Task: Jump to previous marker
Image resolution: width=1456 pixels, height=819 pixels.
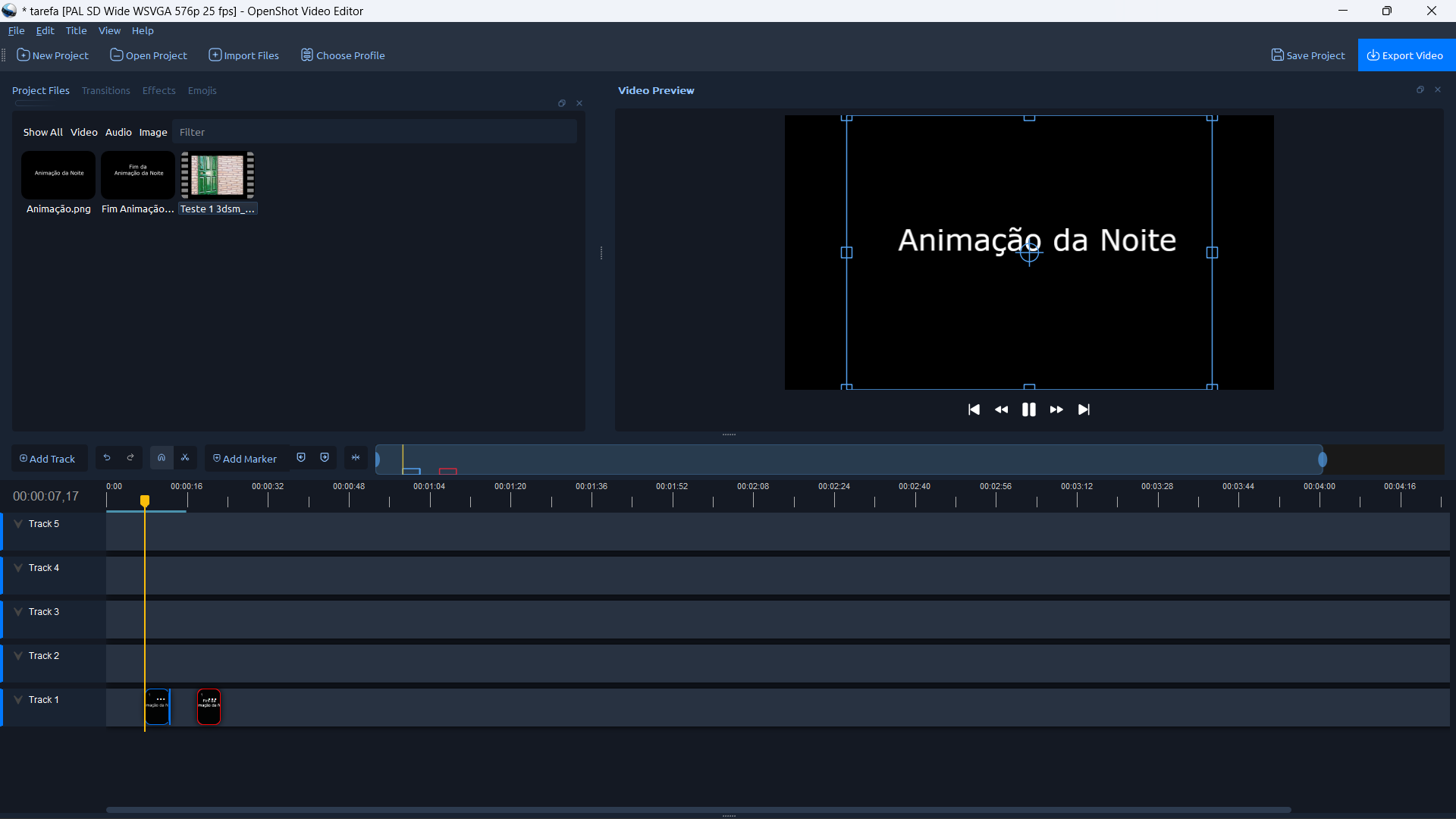Action: pos(301,458)
